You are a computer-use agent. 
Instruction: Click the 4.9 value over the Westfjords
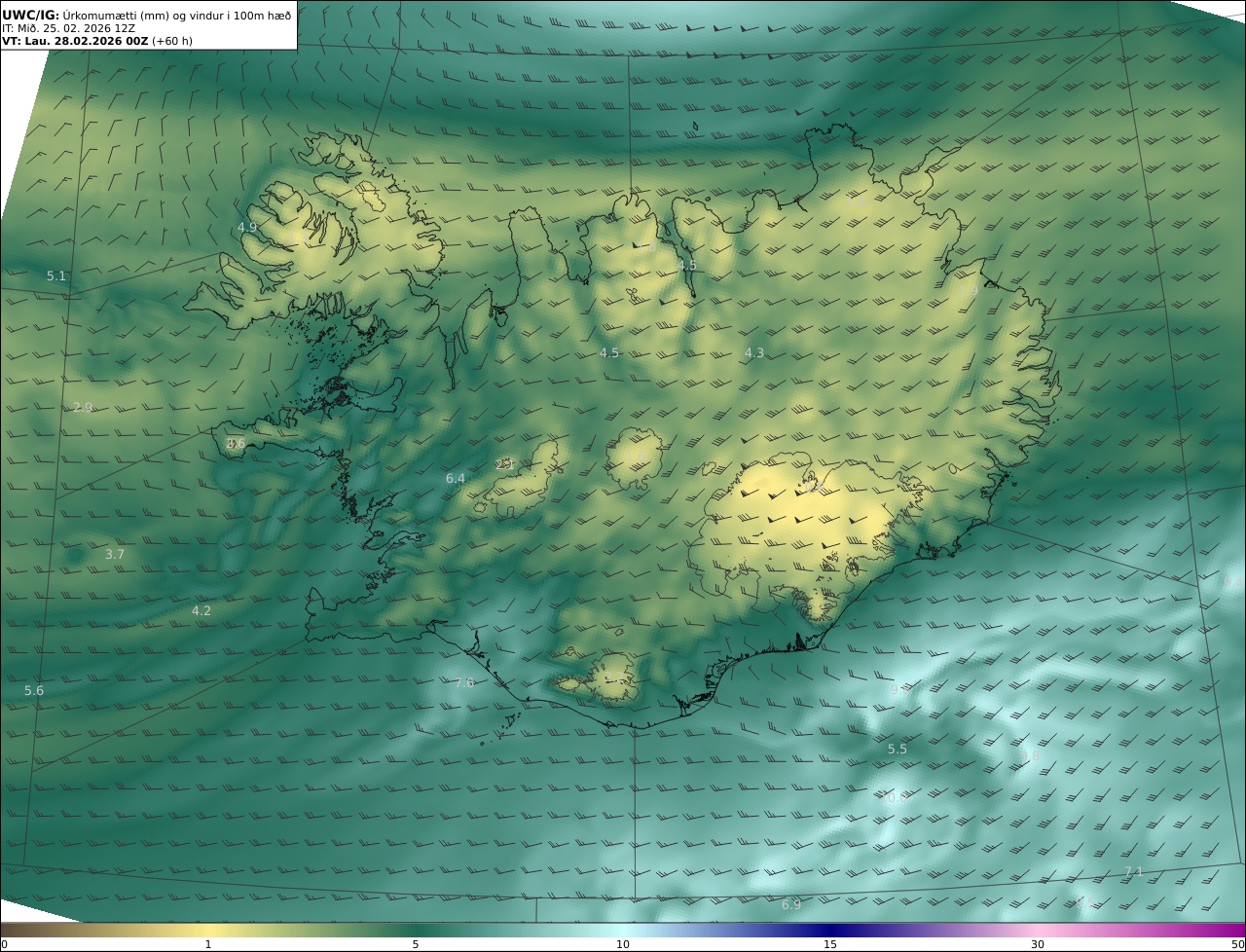pyautogui.click(x=247, y=228)
